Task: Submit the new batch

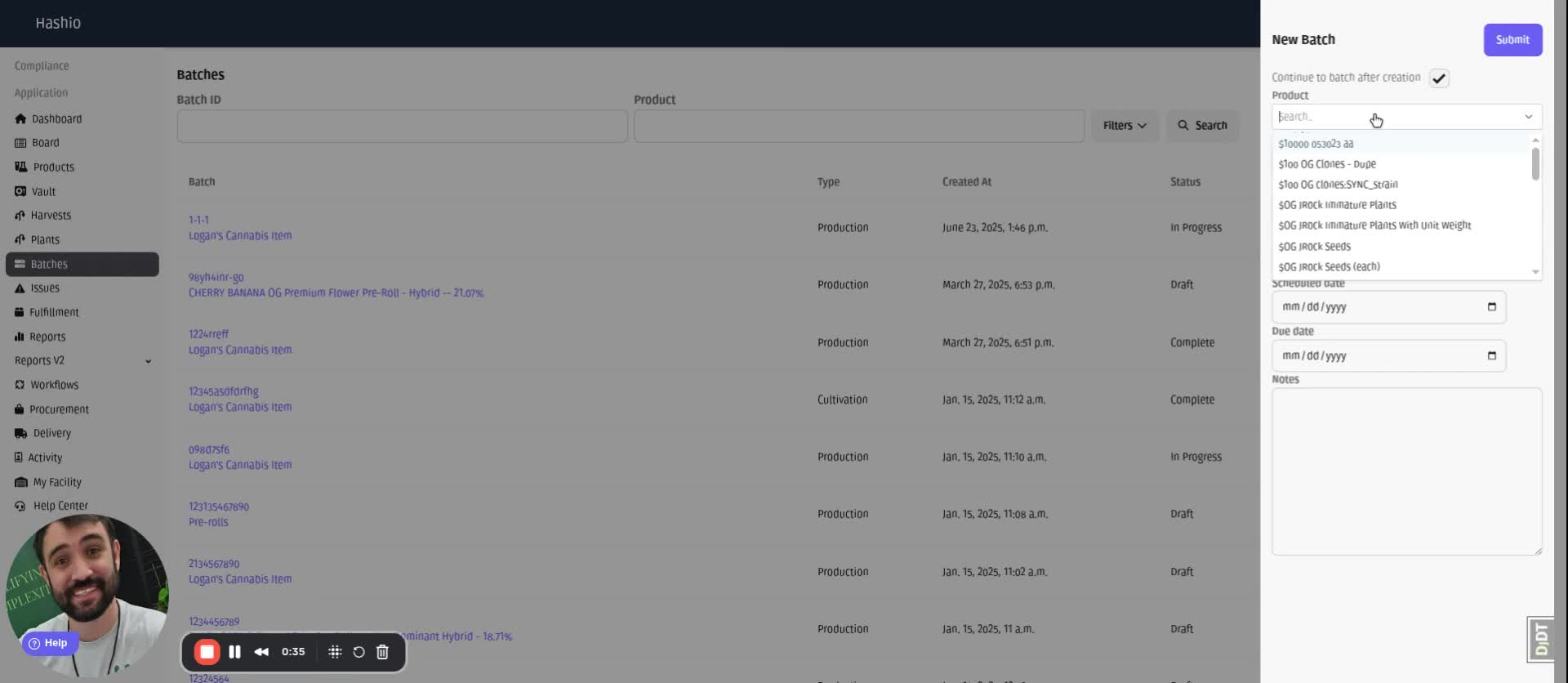Action: click(x=1512, y=40)
